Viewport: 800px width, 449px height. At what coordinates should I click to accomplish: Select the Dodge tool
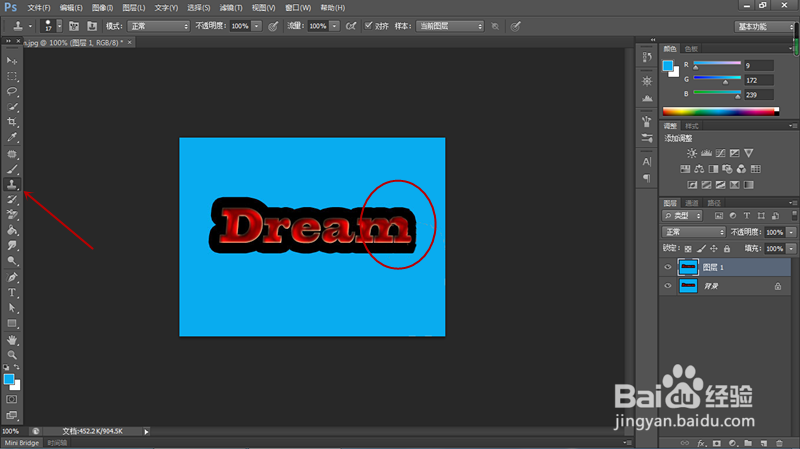12,261
